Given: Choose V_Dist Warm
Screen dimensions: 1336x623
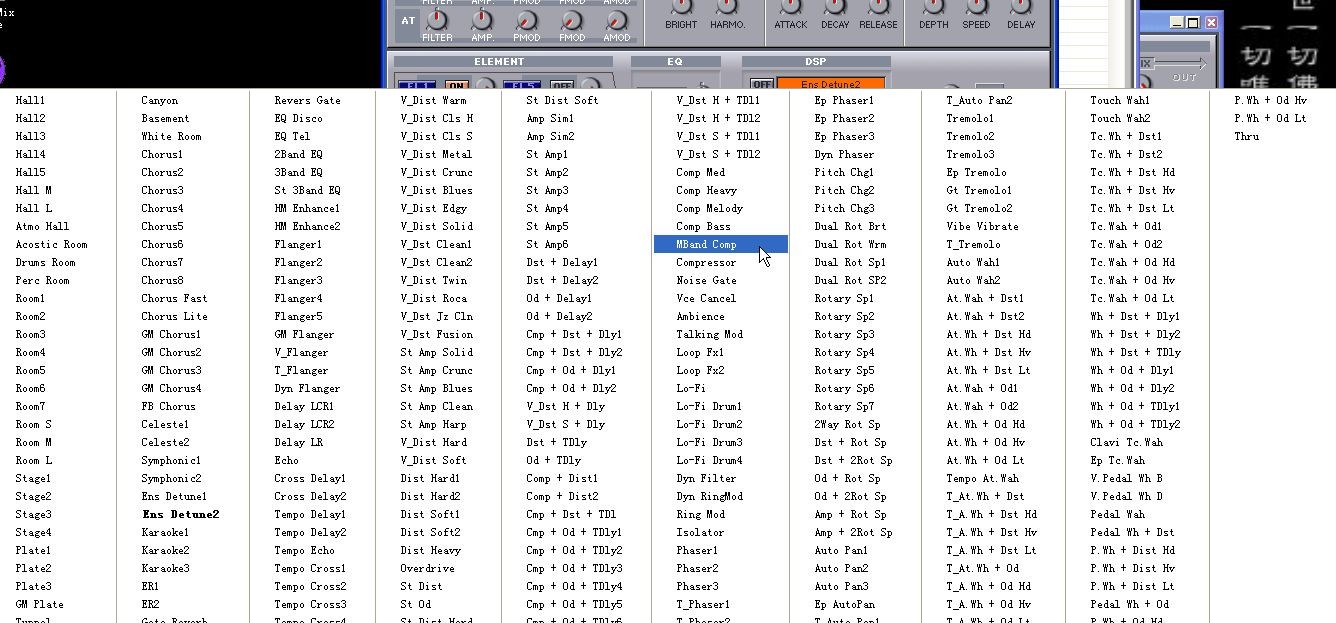Looking at the screenshot, I should click(433, 100).
